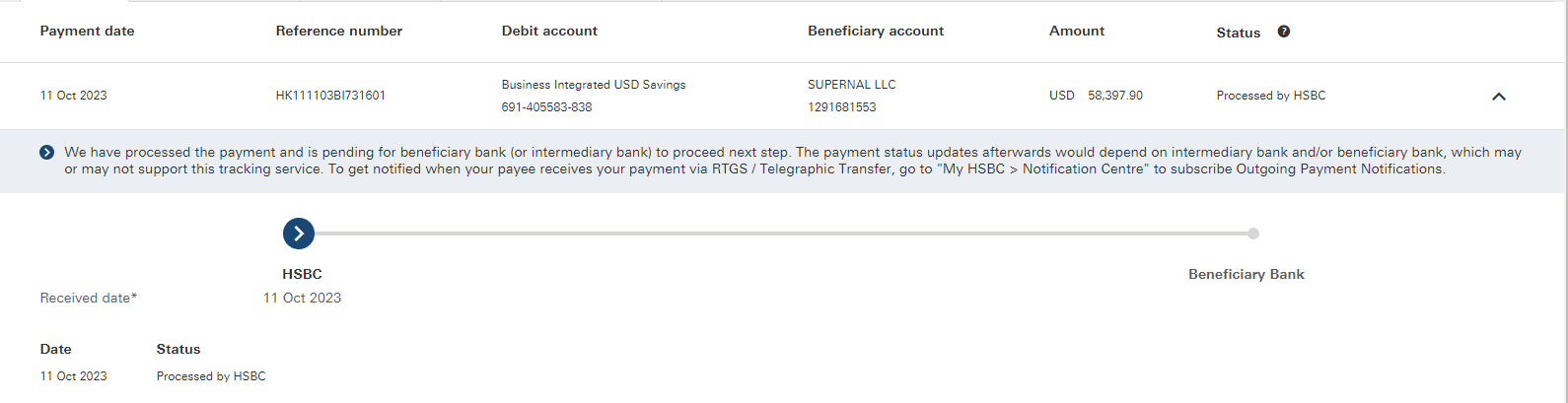Click the debit account number 691-405583-838
This screenshot has width=1568, height=403.
[x=546, y=107]
